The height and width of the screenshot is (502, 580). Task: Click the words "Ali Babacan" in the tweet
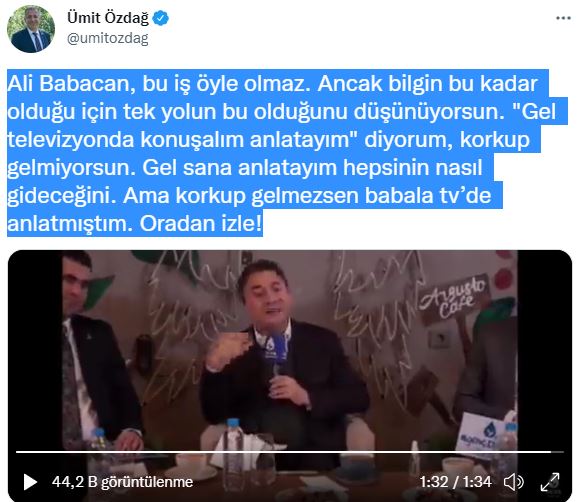click(x=71, y=84)
